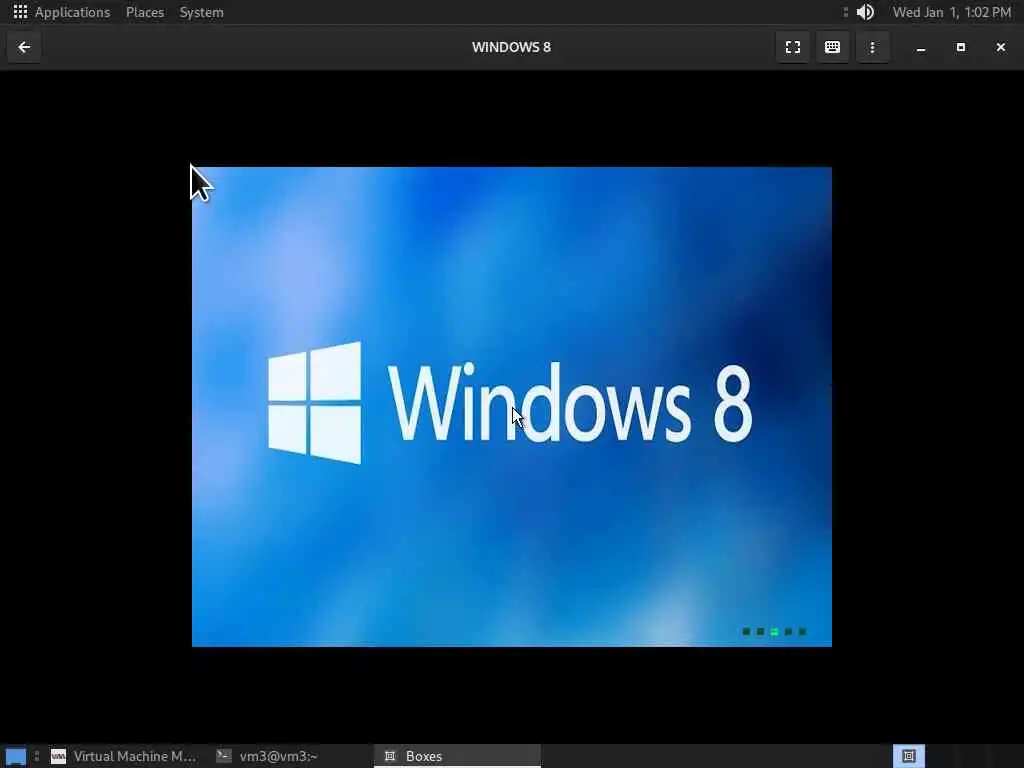This screenshot has height=768, width=1024.
Task: Maximize the Boxes window
Action: coord(961,47)
